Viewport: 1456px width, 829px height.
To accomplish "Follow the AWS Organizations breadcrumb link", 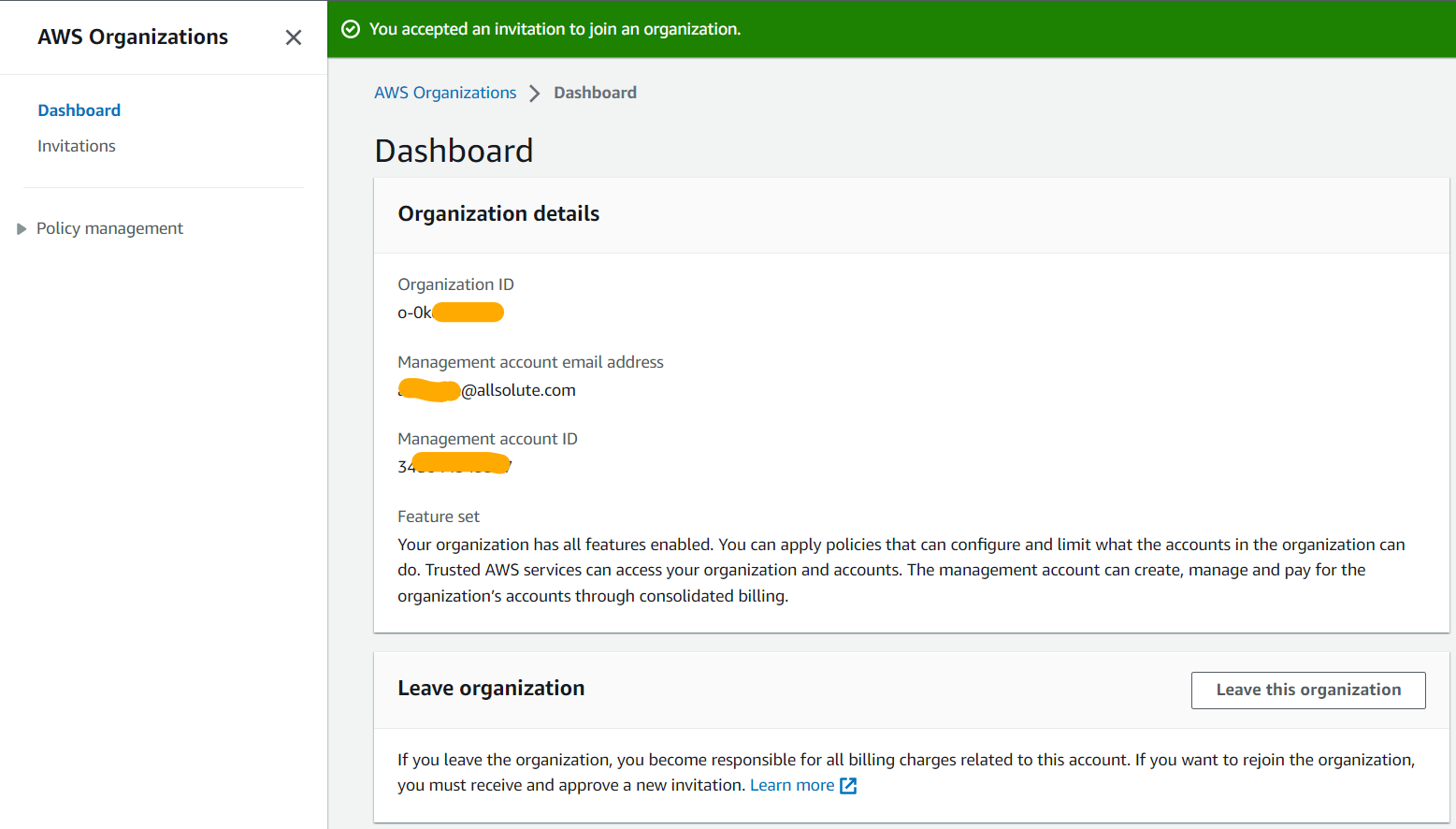I will coord(445,93).
